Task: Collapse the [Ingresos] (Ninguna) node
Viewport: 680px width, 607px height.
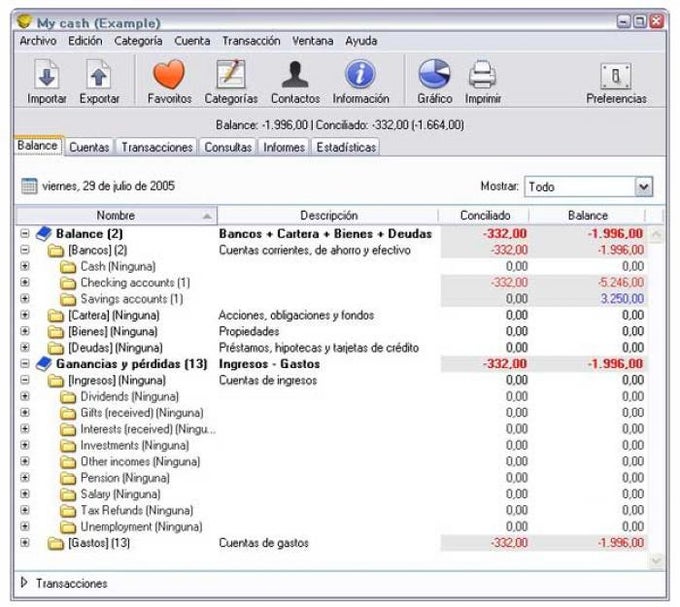Action: (25, 380)
